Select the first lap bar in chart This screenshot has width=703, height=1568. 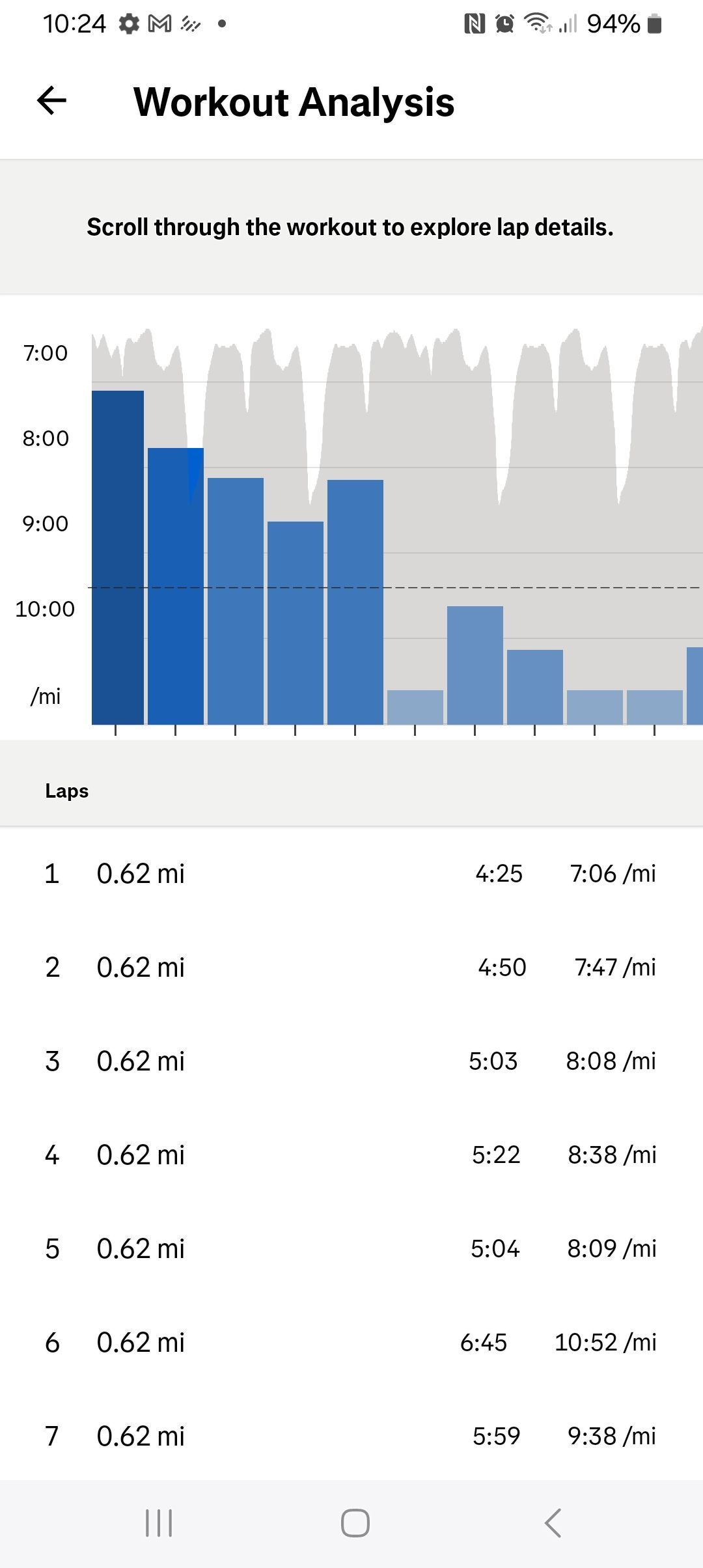(x=118, y=557)
